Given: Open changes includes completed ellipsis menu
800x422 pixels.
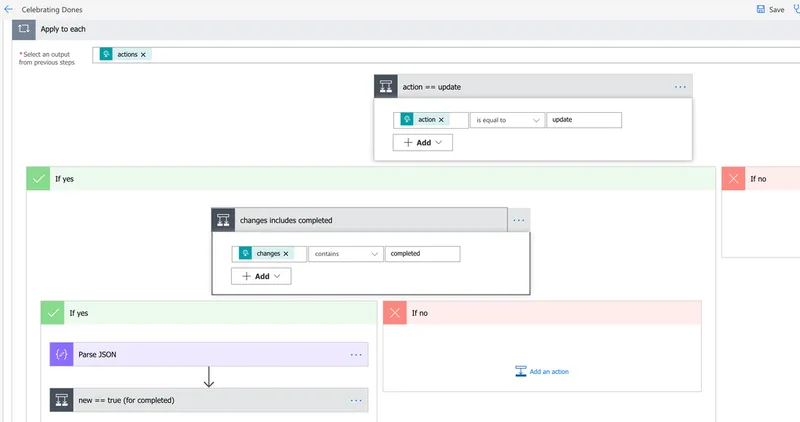Looking at the screenshot, I should (519, 220).
